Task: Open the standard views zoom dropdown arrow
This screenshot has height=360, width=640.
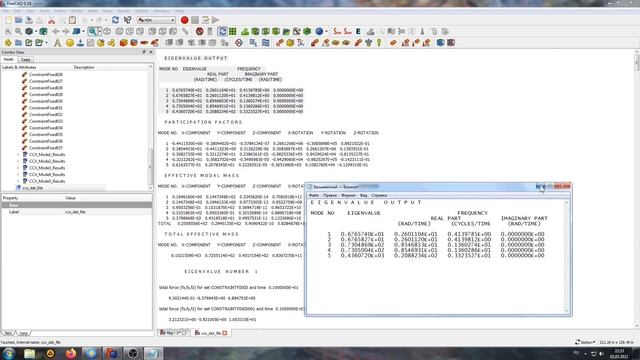Action: pos(99,31)
